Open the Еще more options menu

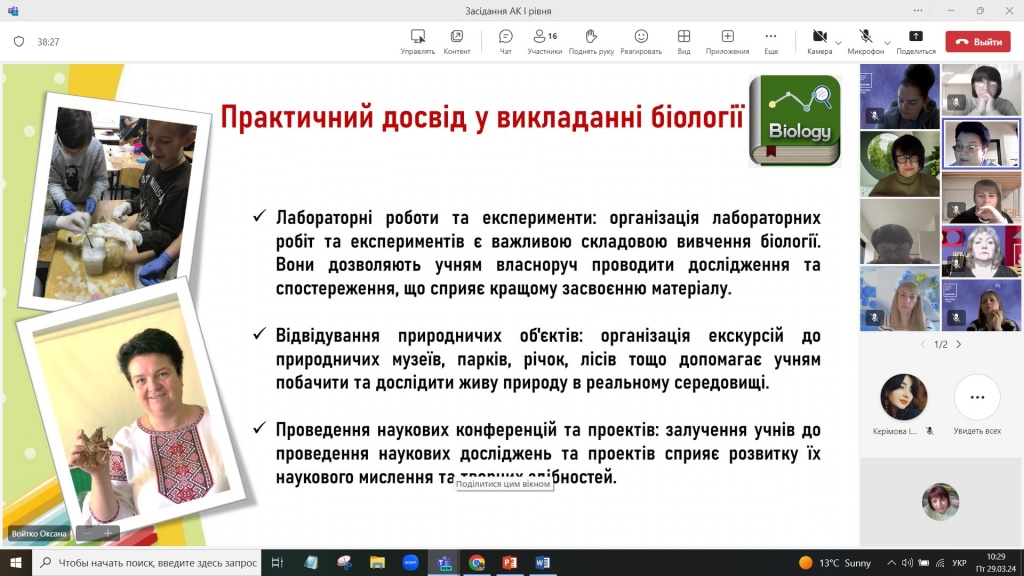(x=771, y=41)
